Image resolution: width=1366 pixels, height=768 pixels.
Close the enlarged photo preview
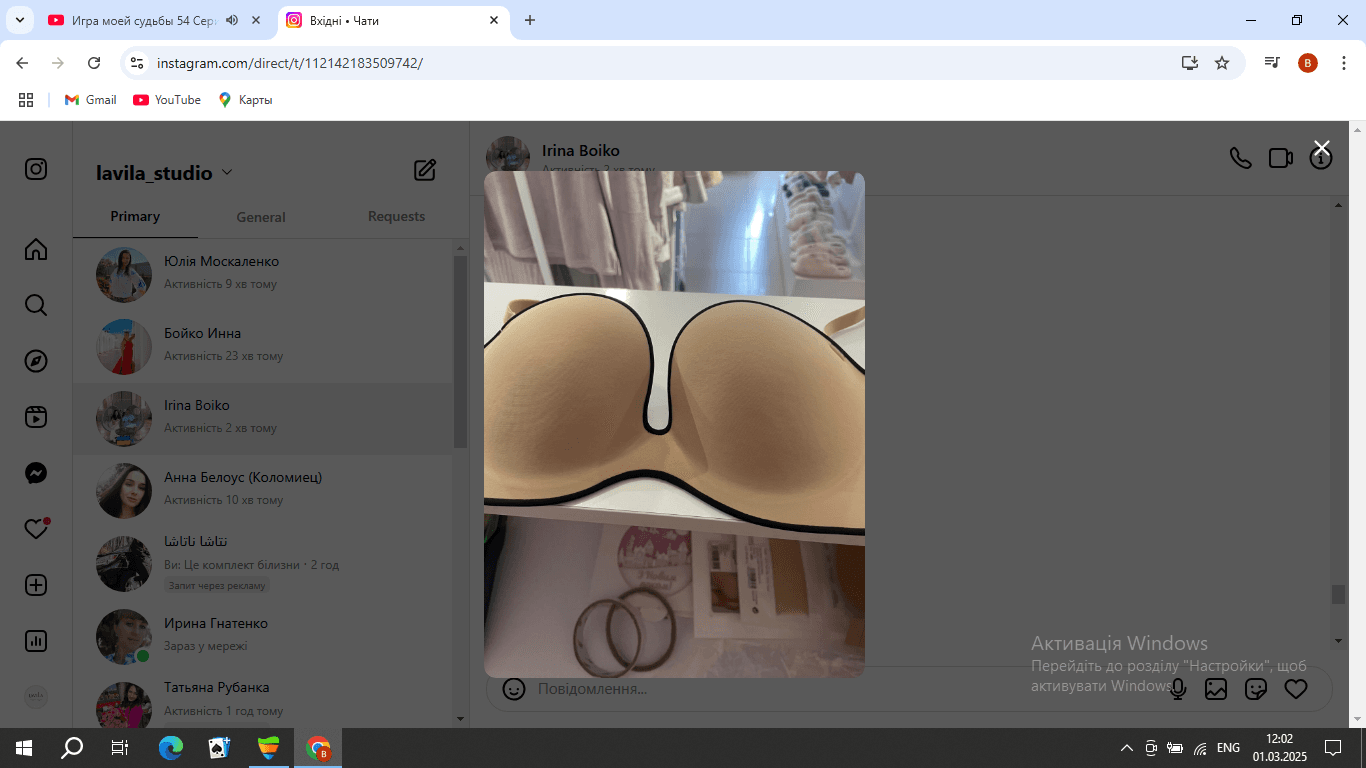tap(1321, 148)
